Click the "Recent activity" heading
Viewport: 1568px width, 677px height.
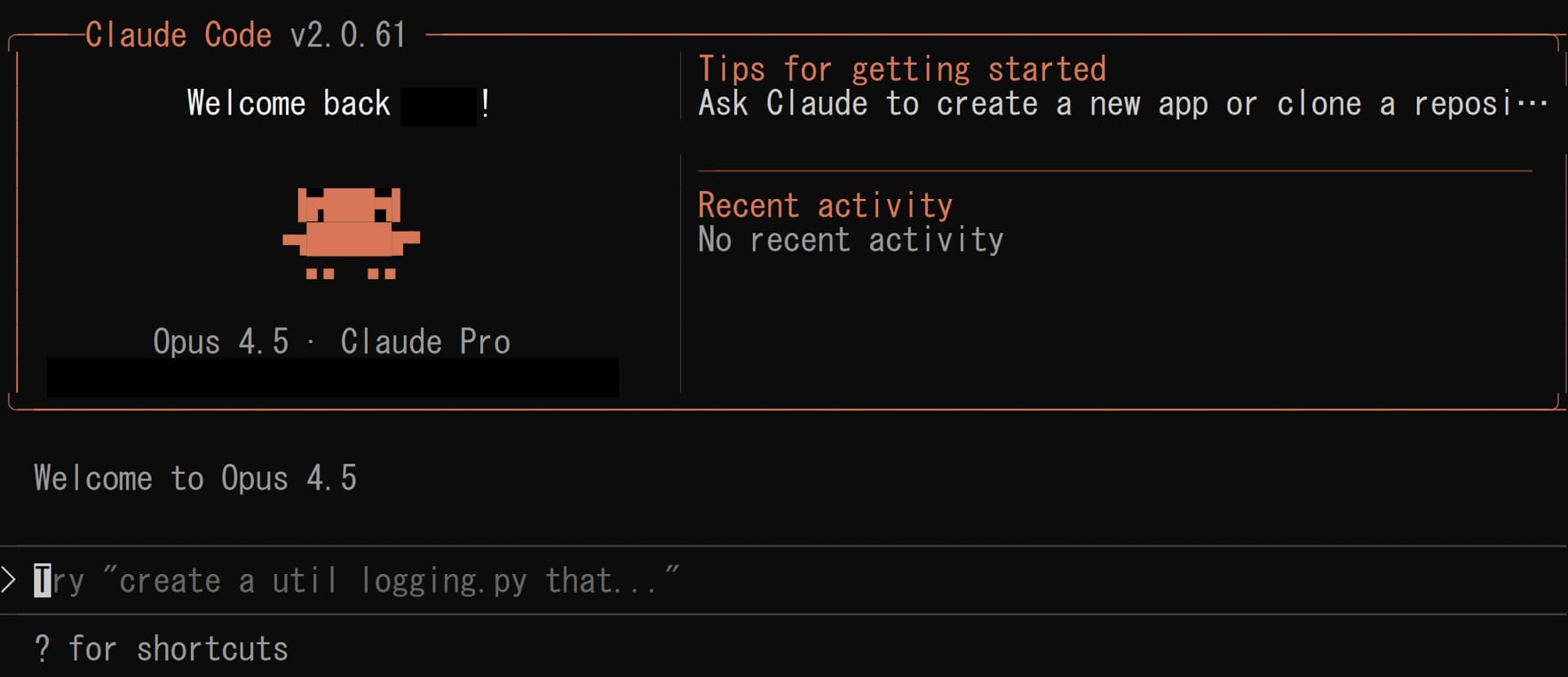825,205
